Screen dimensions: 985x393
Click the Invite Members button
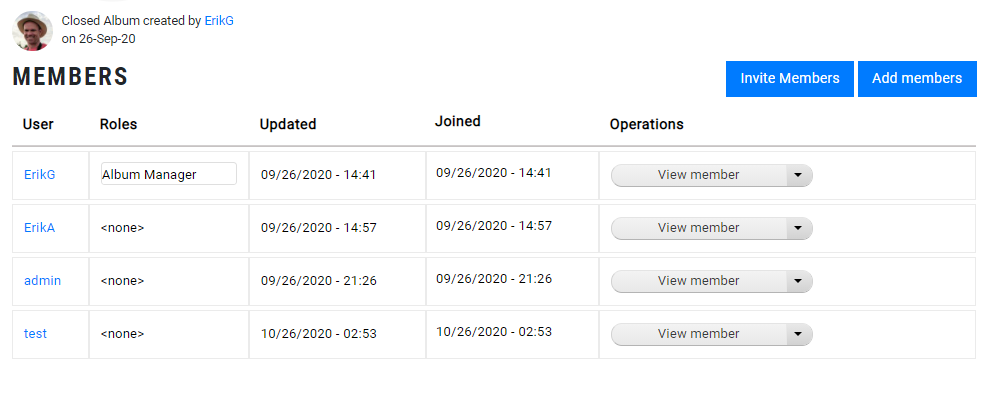790,78
